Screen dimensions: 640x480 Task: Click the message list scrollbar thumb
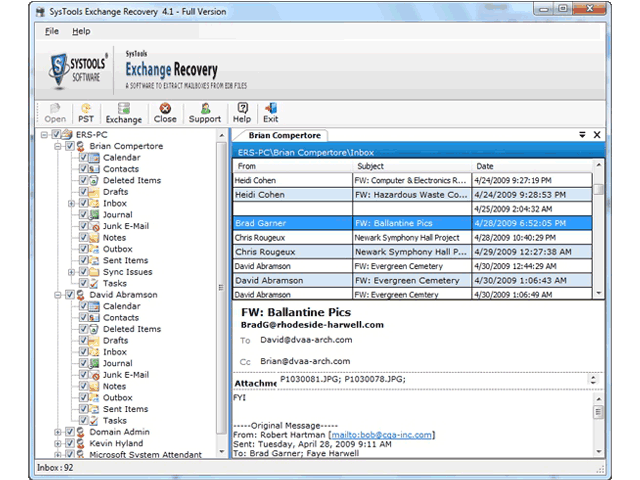598,189
